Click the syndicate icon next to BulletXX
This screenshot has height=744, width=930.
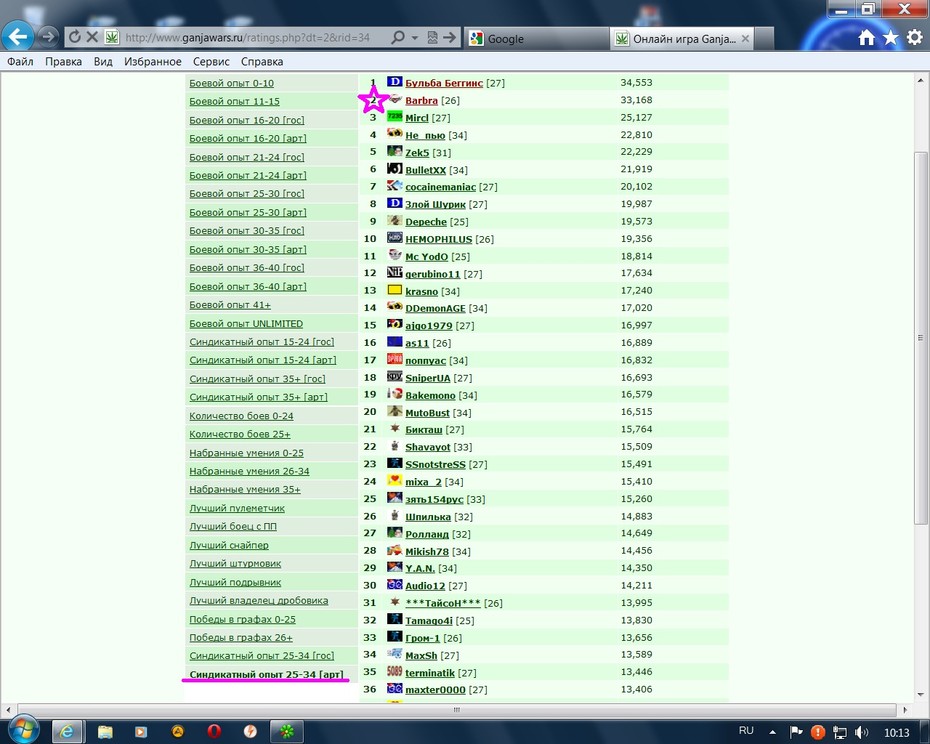[394, 168]
